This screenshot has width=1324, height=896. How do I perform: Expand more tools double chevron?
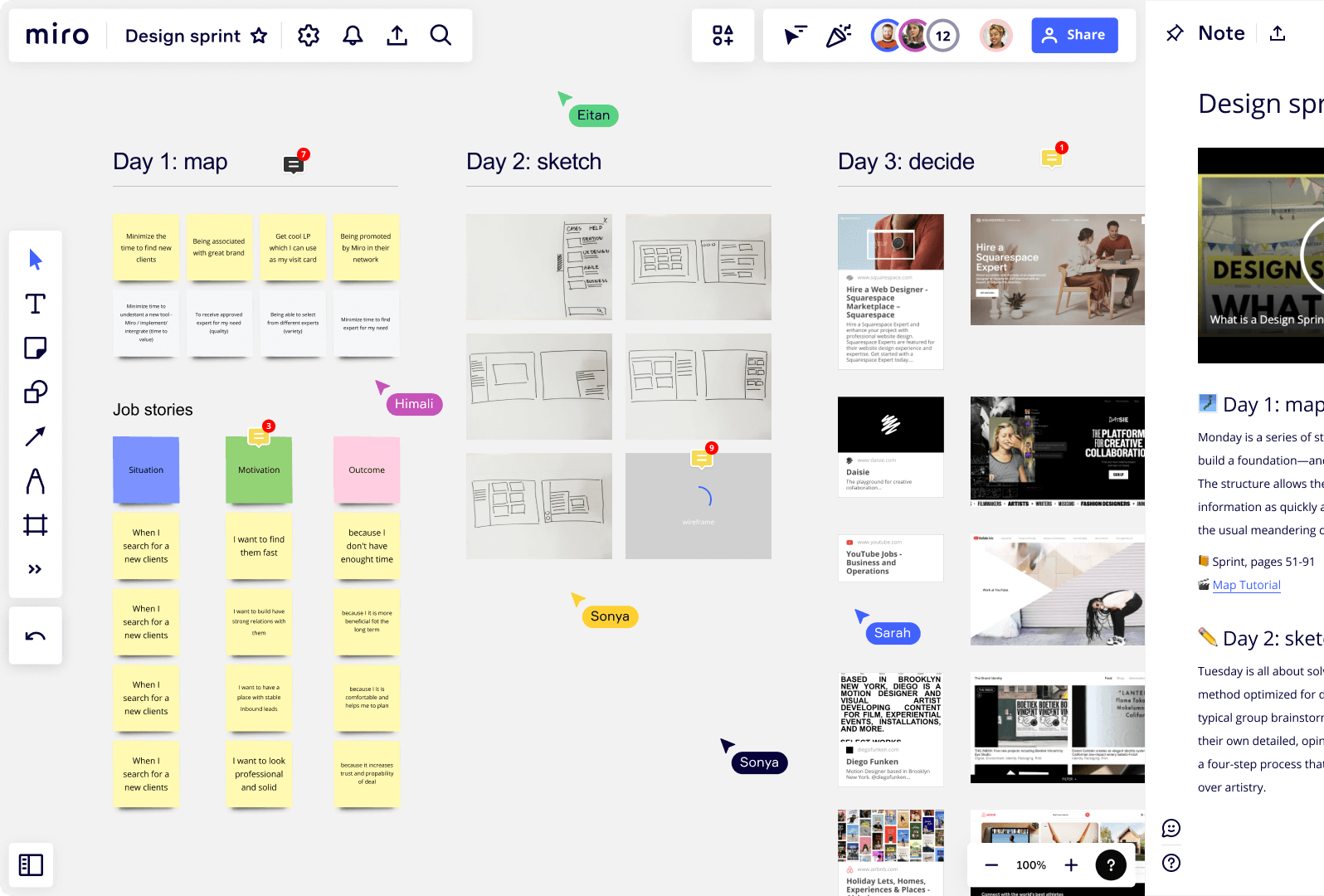click(x=35, y=569)
